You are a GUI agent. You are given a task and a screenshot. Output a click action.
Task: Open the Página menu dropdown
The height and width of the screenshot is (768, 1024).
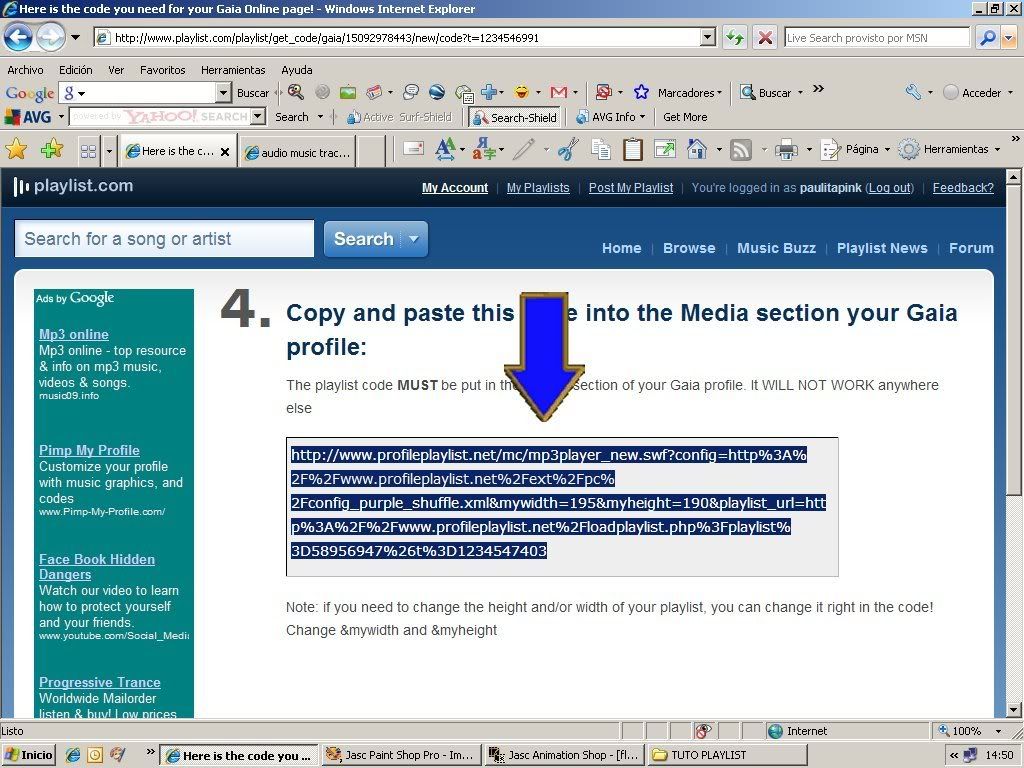click(x=887, y=150)
